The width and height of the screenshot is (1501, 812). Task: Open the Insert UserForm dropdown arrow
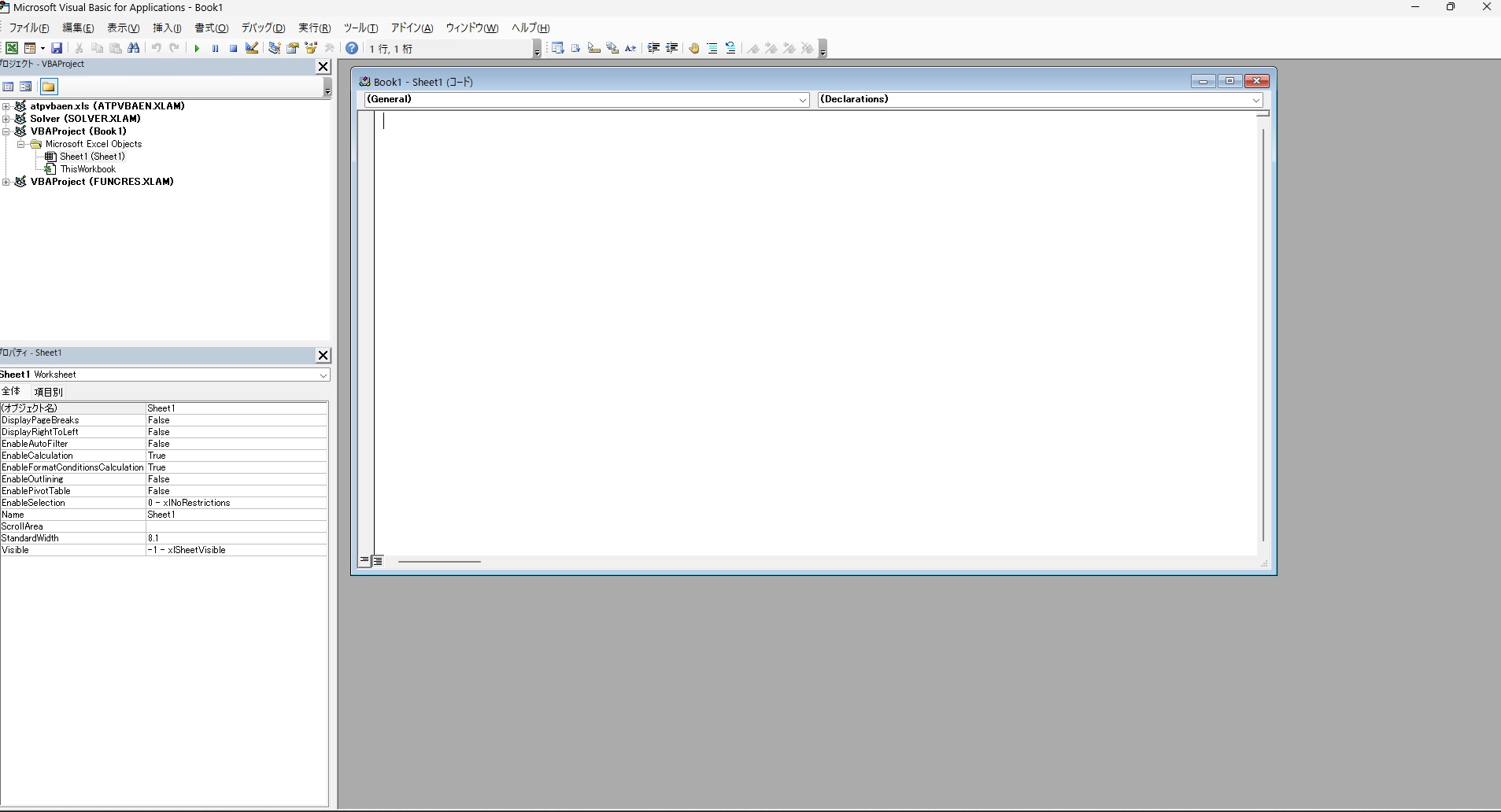[x=43, y=48]
